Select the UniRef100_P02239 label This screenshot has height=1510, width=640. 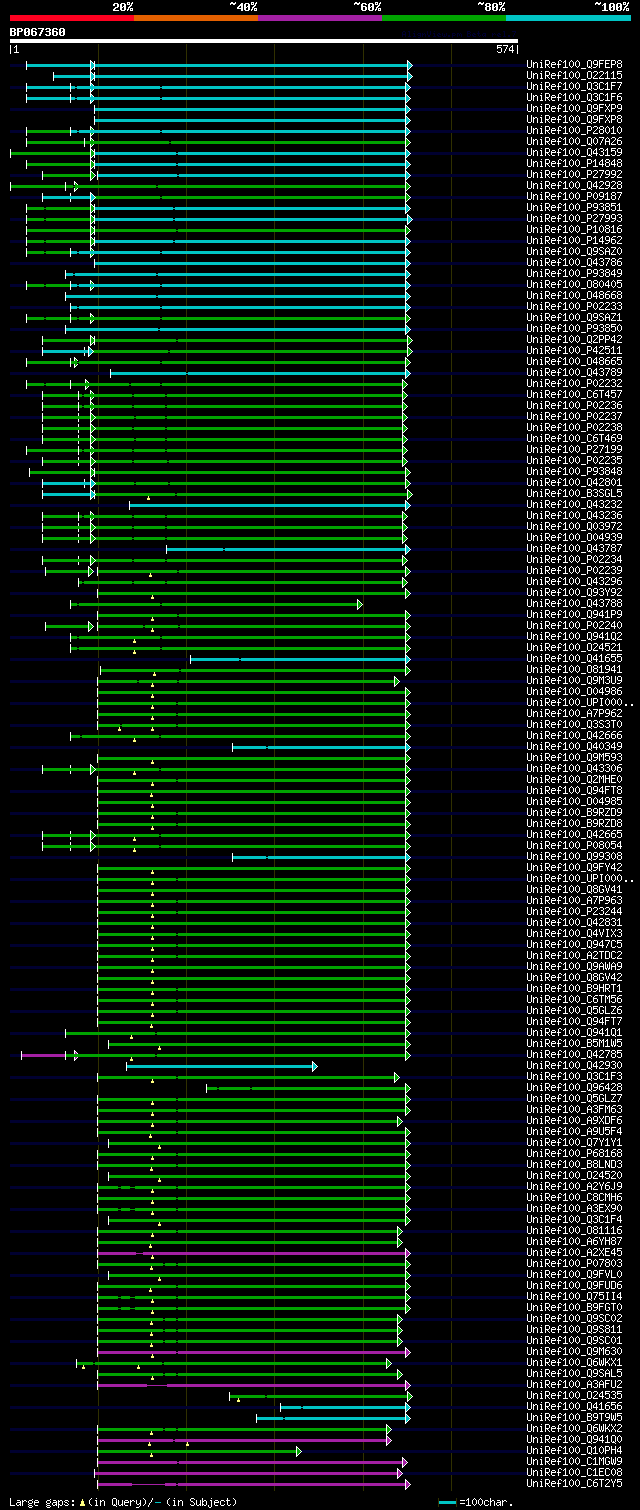(573, 571)
